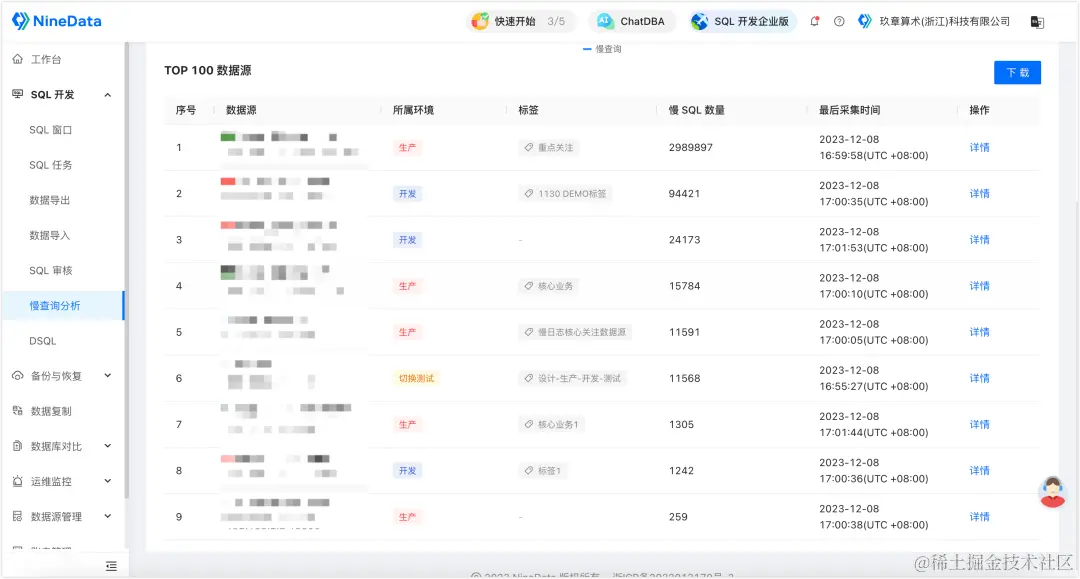Screen dimensions: 1080x579
Task: Click the notification bell icon
Action: click(x=815, y=20)
